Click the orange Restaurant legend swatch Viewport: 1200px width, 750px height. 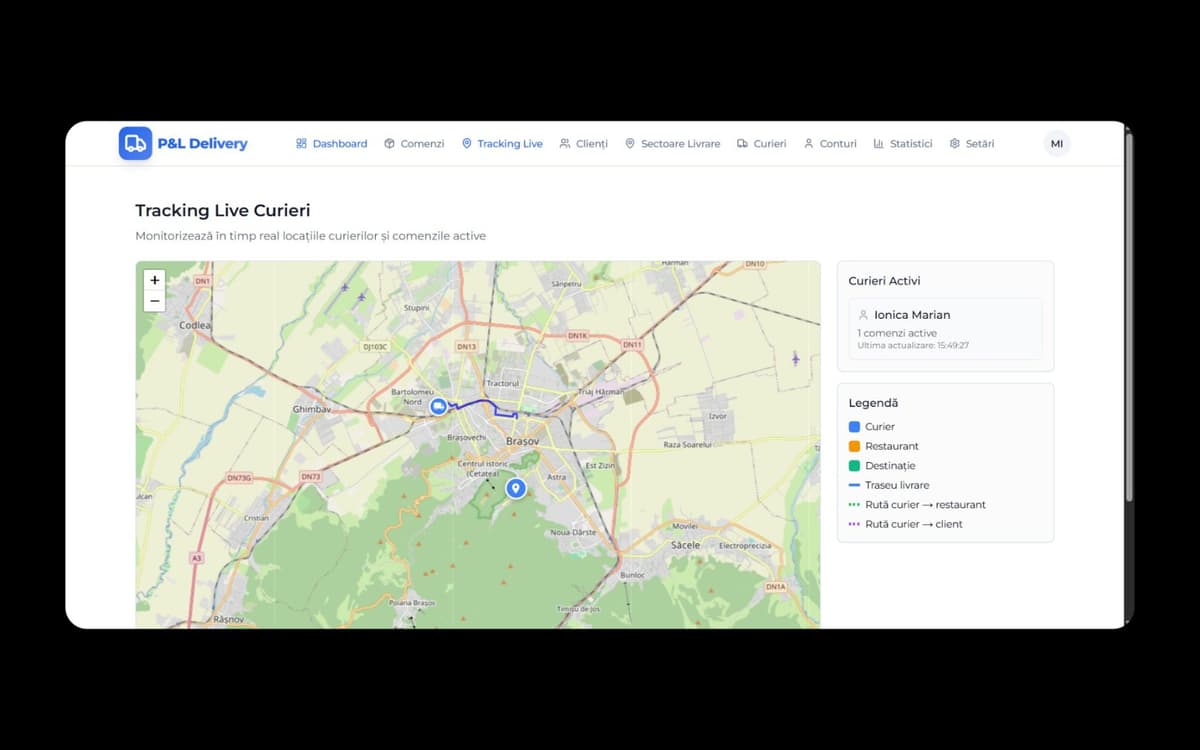pyautogui.click(x=854, y=446)
